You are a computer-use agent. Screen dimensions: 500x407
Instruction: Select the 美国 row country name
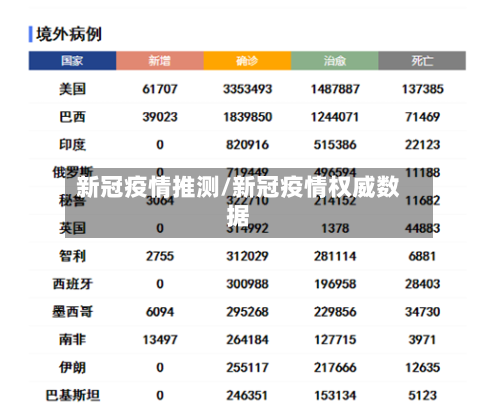(x=72, y=89)
